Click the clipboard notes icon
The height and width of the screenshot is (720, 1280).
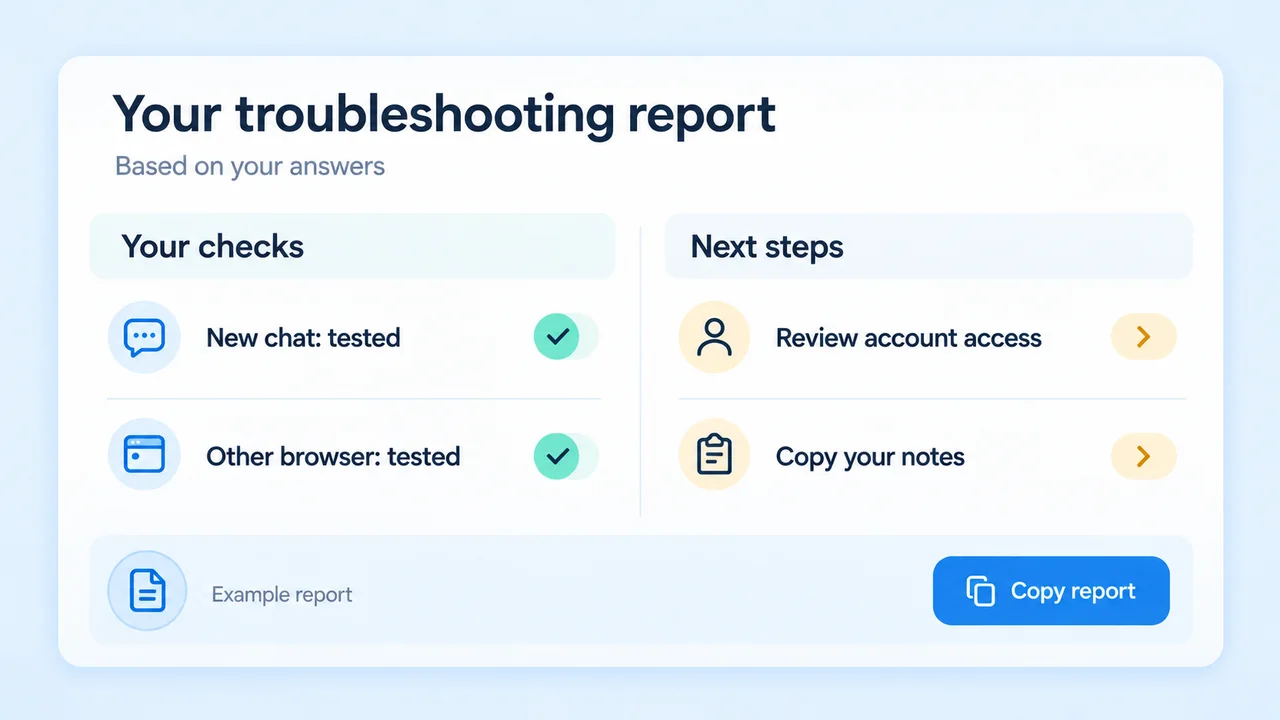pyautogui.click(x=714, y=455)
